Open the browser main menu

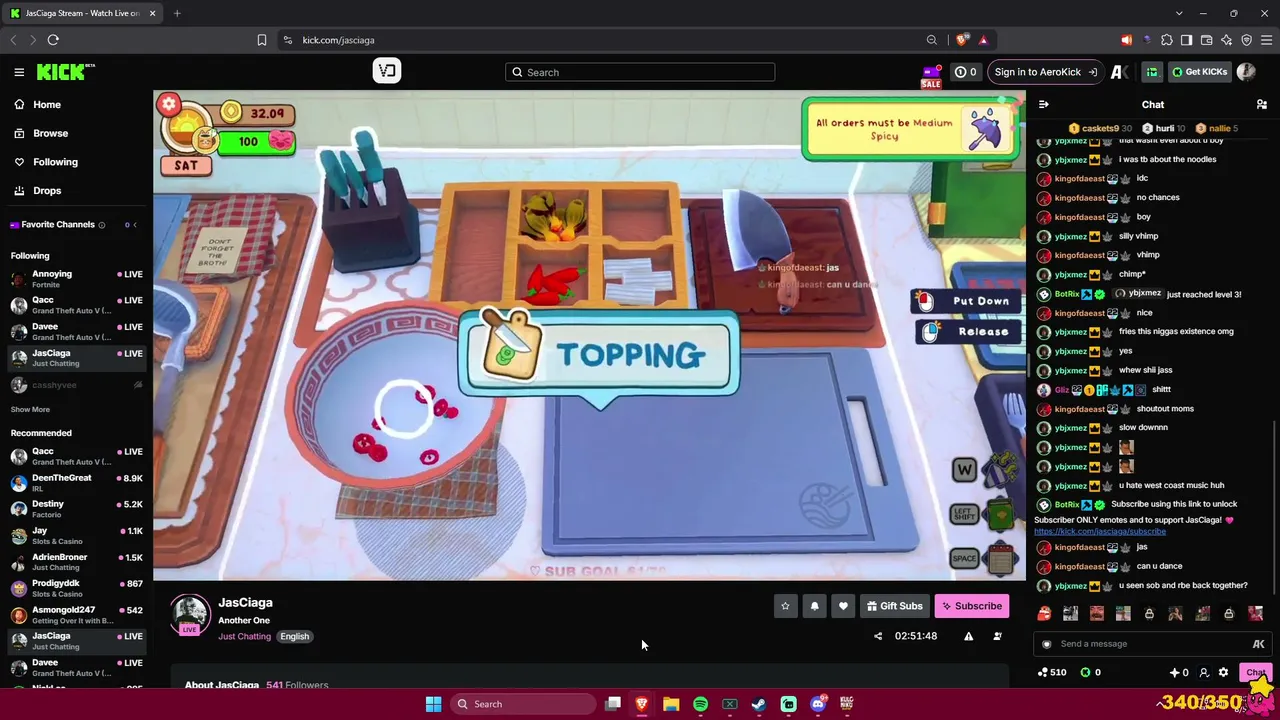pos(1266,40)
